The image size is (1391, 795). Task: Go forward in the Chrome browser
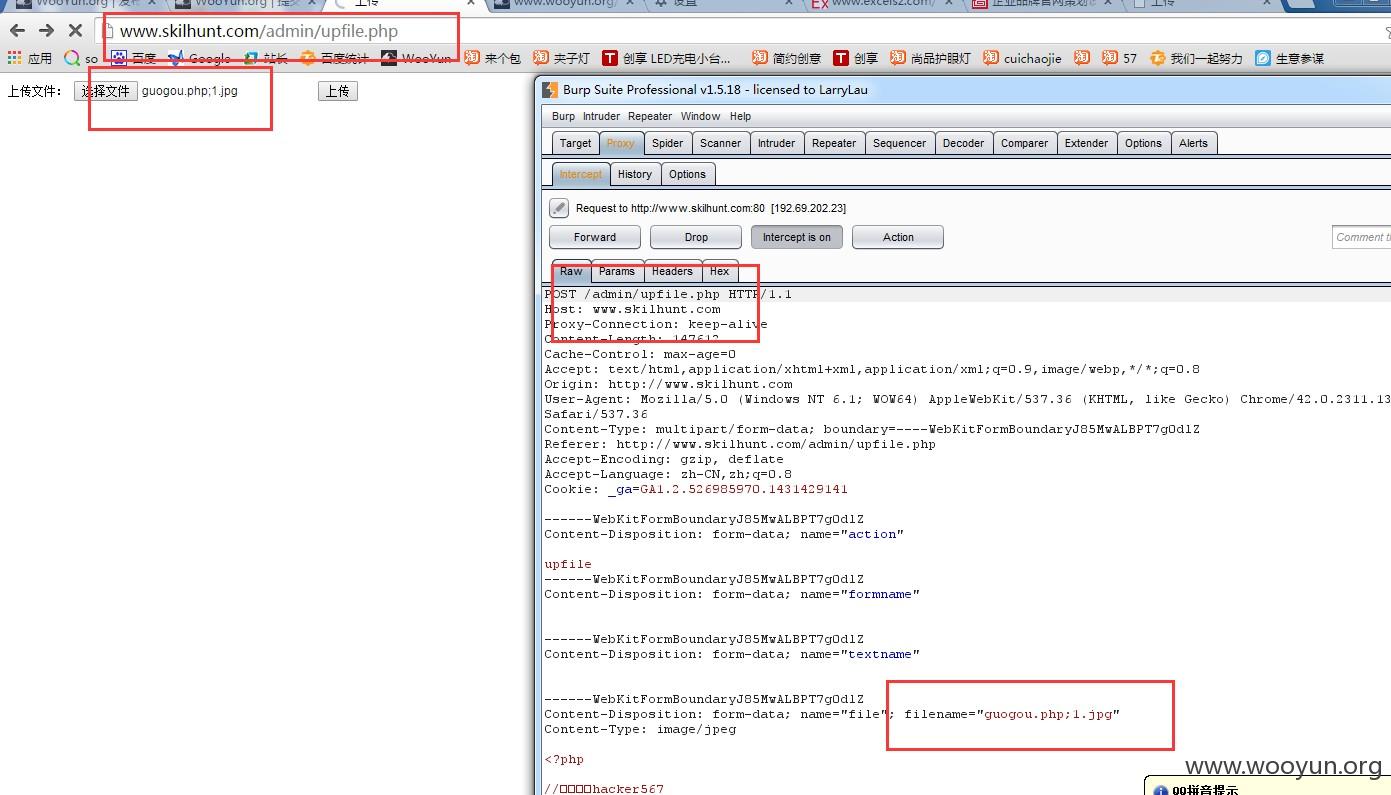(46, 31)
